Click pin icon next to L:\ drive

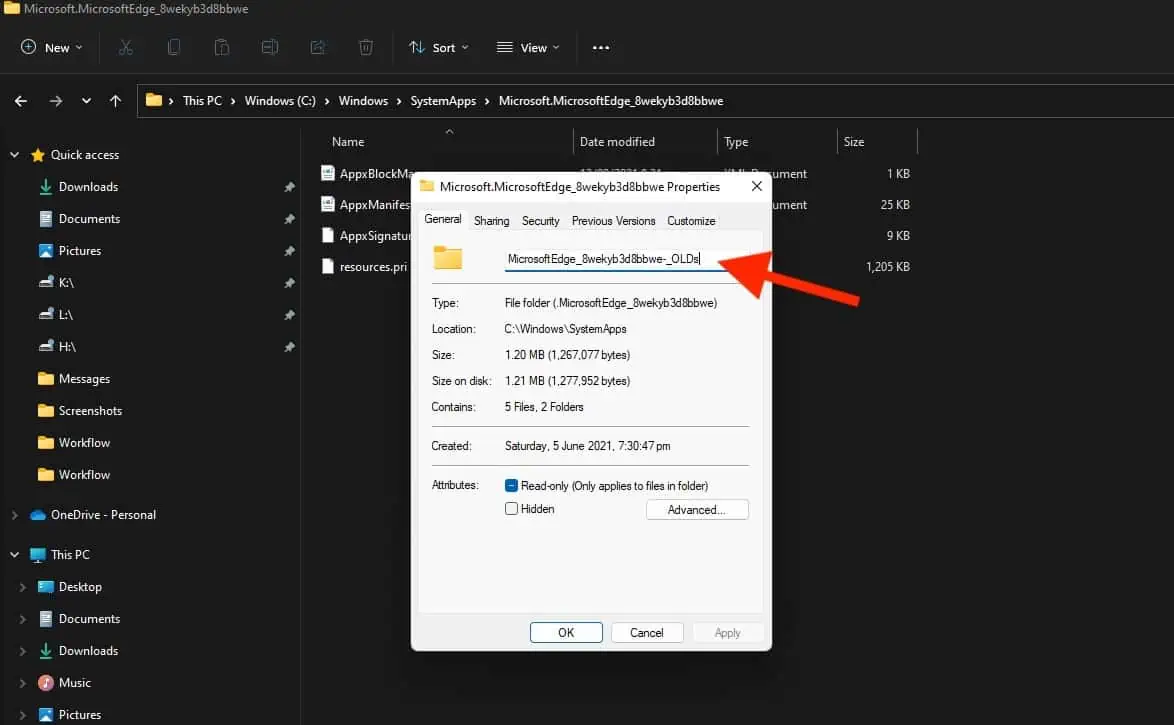pos(289,315)
